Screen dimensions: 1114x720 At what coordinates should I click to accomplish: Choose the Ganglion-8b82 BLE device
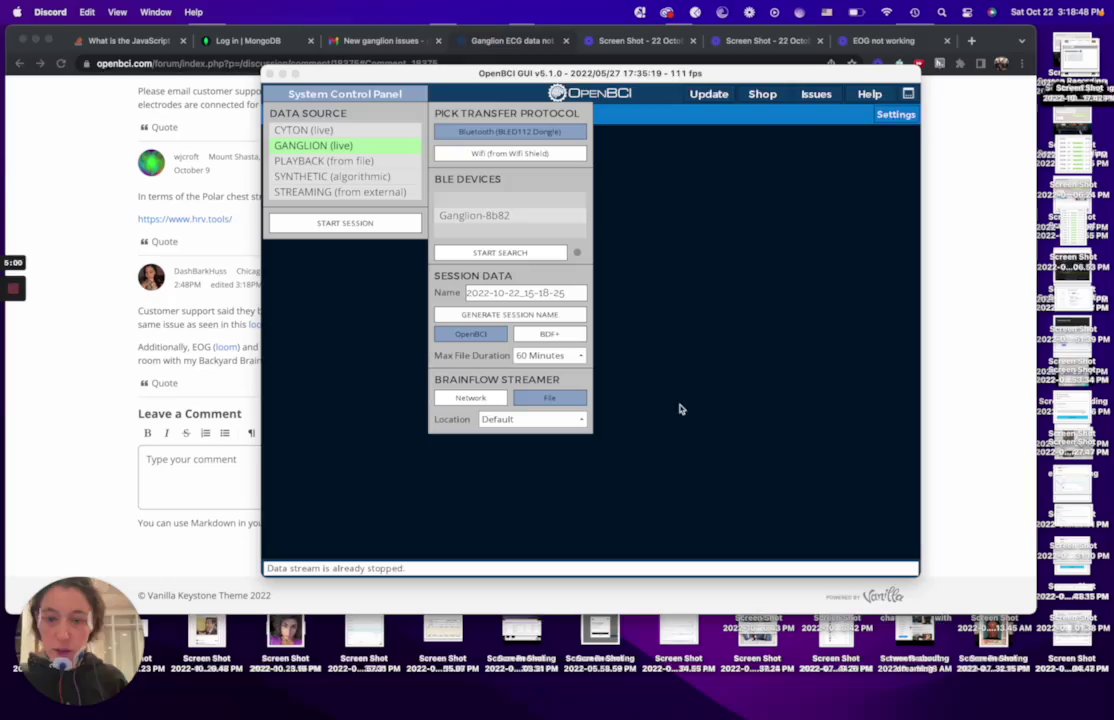click(x=510, y=215)
